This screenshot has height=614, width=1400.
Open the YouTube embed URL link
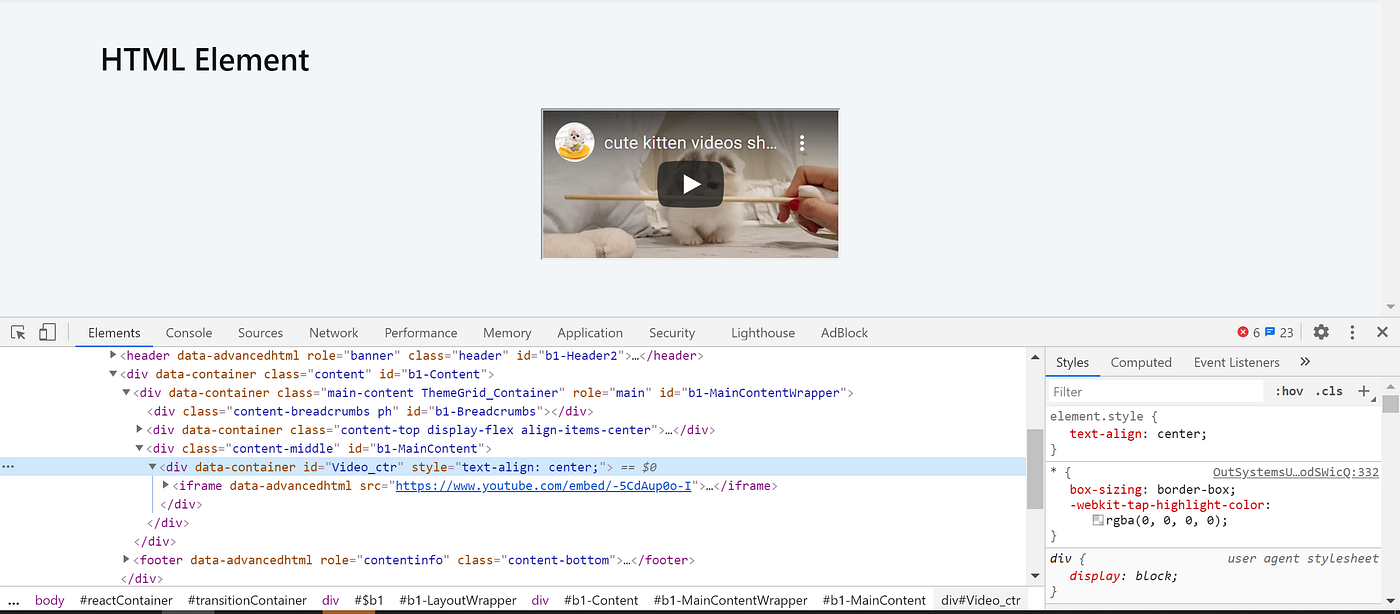(x=545, y=485)
